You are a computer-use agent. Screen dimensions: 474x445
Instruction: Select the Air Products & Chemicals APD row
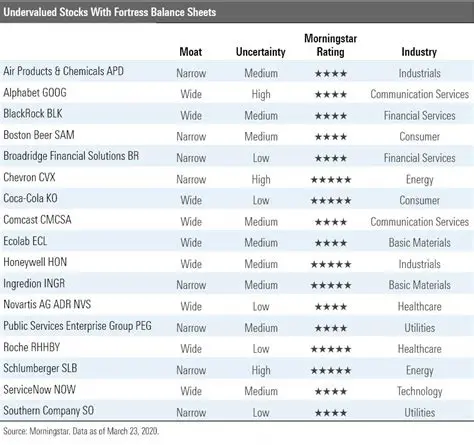(237, 71)
